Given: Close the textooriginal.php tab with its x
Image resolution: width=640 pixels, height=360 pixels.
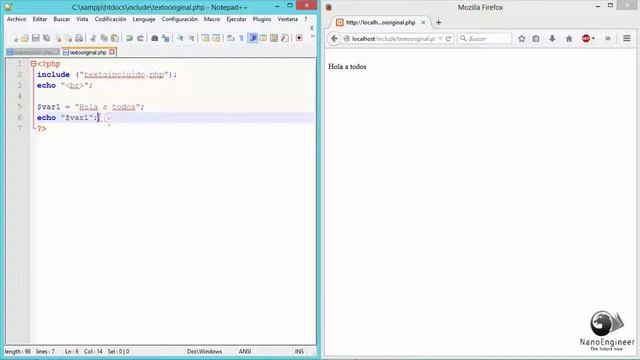Looking at the screenshot, I should click(x=112, y=52).
